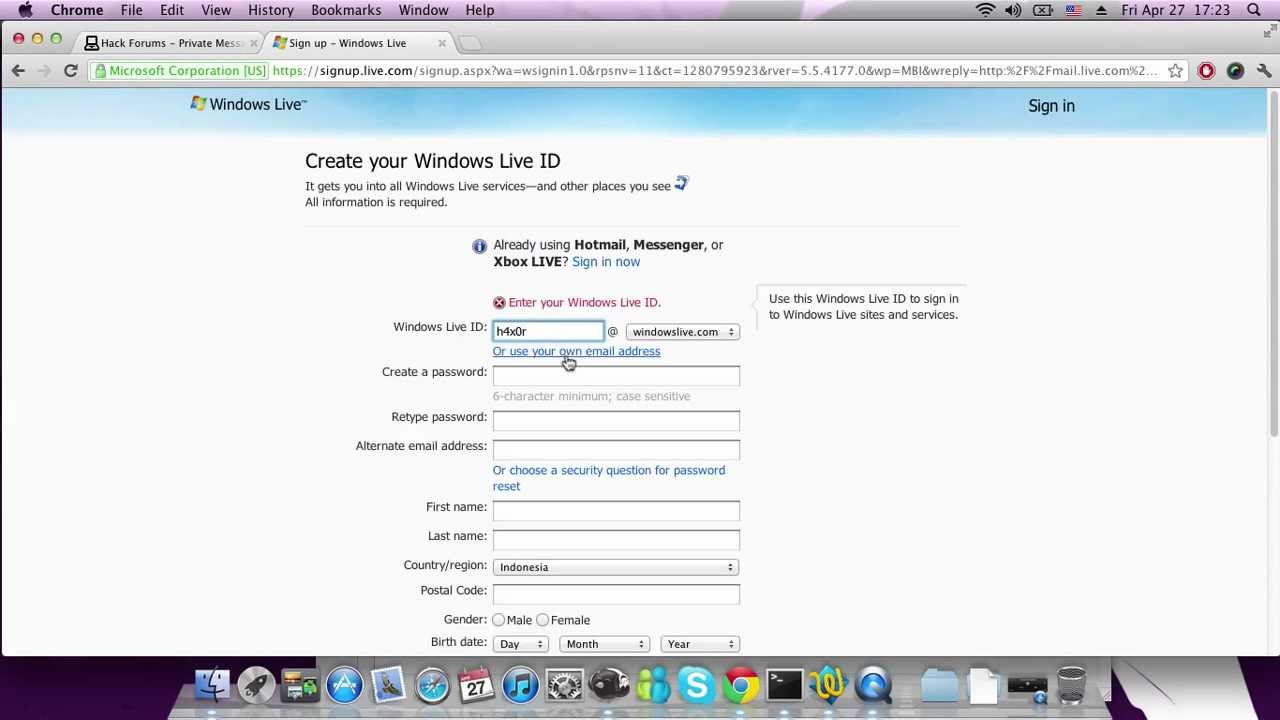Viewport: 1280px width, 720px height.
Task: Click the Retype password field
Action: point(616,420)
